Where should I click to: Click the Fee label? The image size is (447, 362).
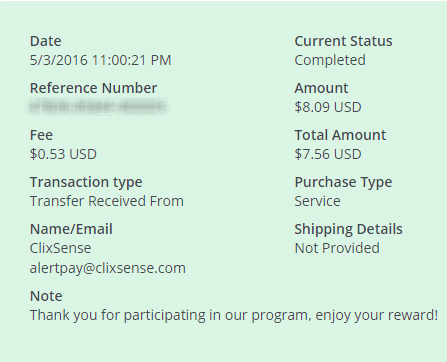coord(41,135)
